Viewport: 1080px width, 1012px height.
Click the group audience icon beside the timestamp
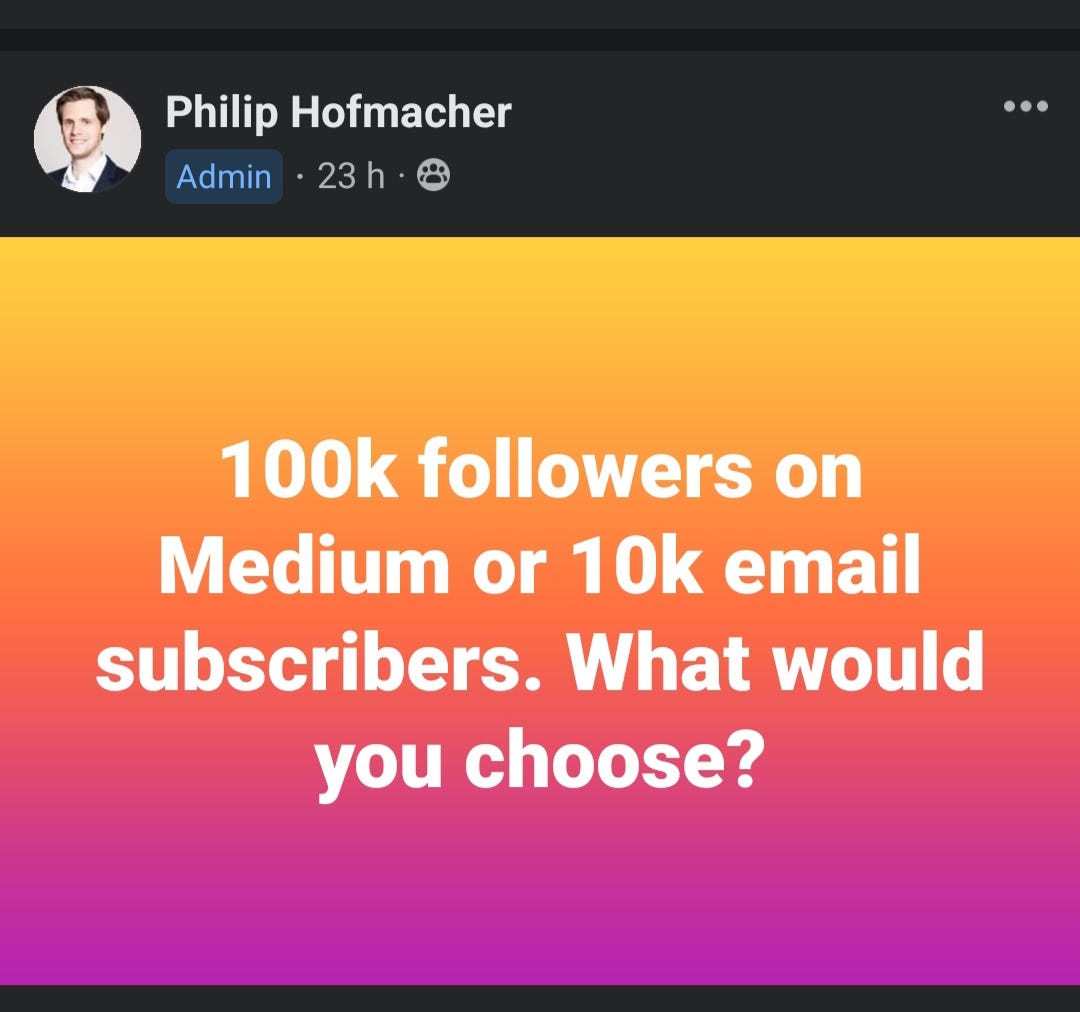(x=432, y=176)
